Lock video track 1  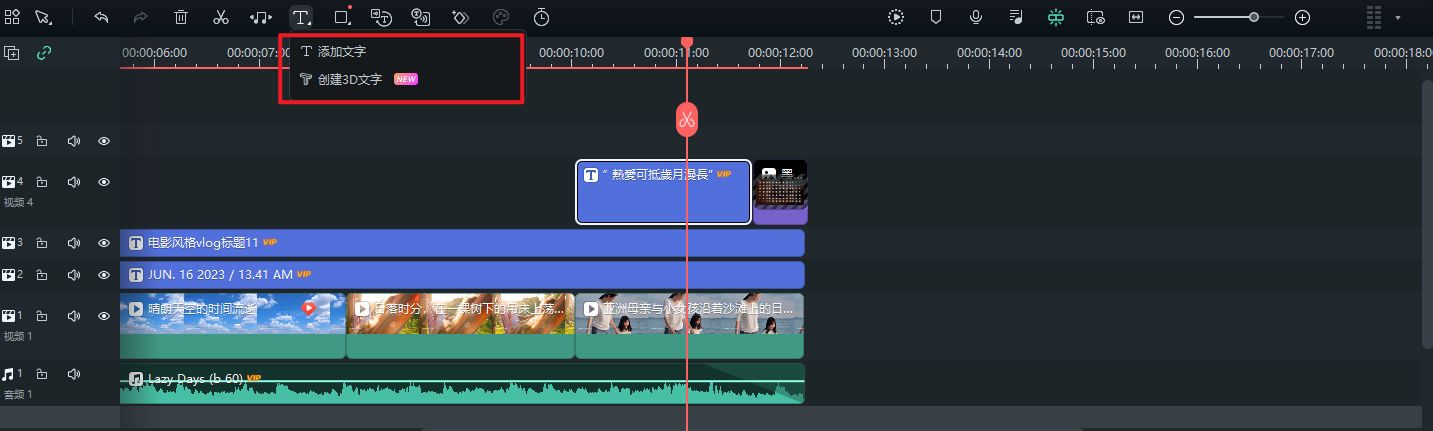(42, 316)
